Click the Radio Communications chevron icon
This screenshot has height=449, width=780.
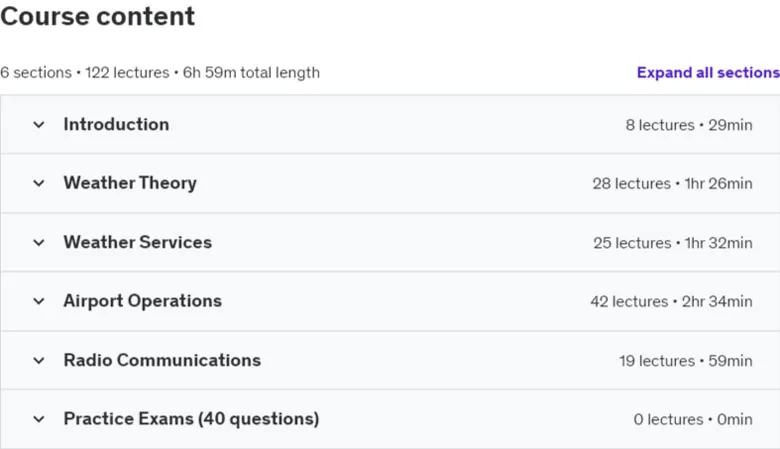tap(39, 360)
